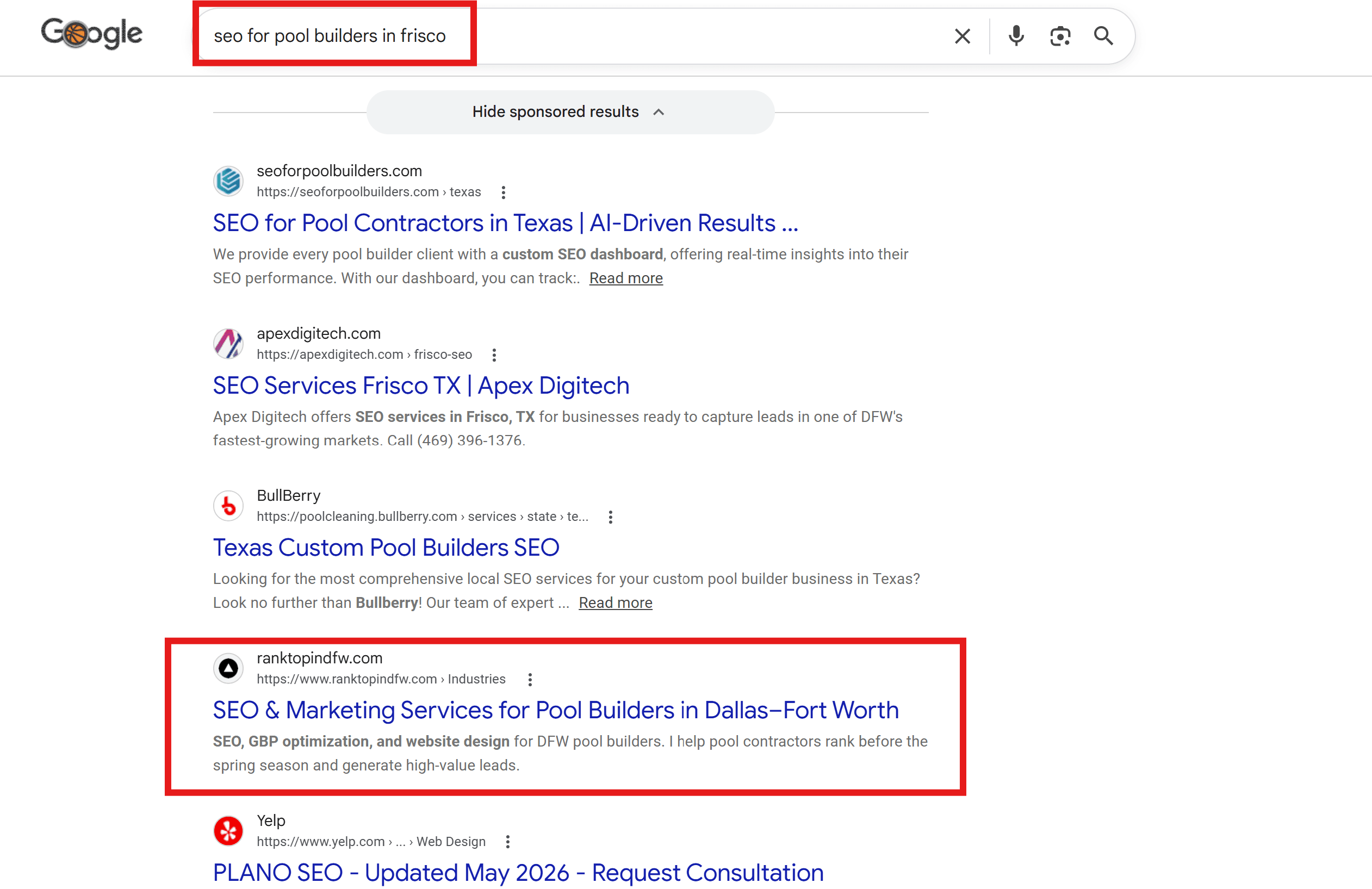Click URL https://poolcleaning.bullberry.com breadcrumb
The image size is (1372, 889).
click(x=423, y=517)
